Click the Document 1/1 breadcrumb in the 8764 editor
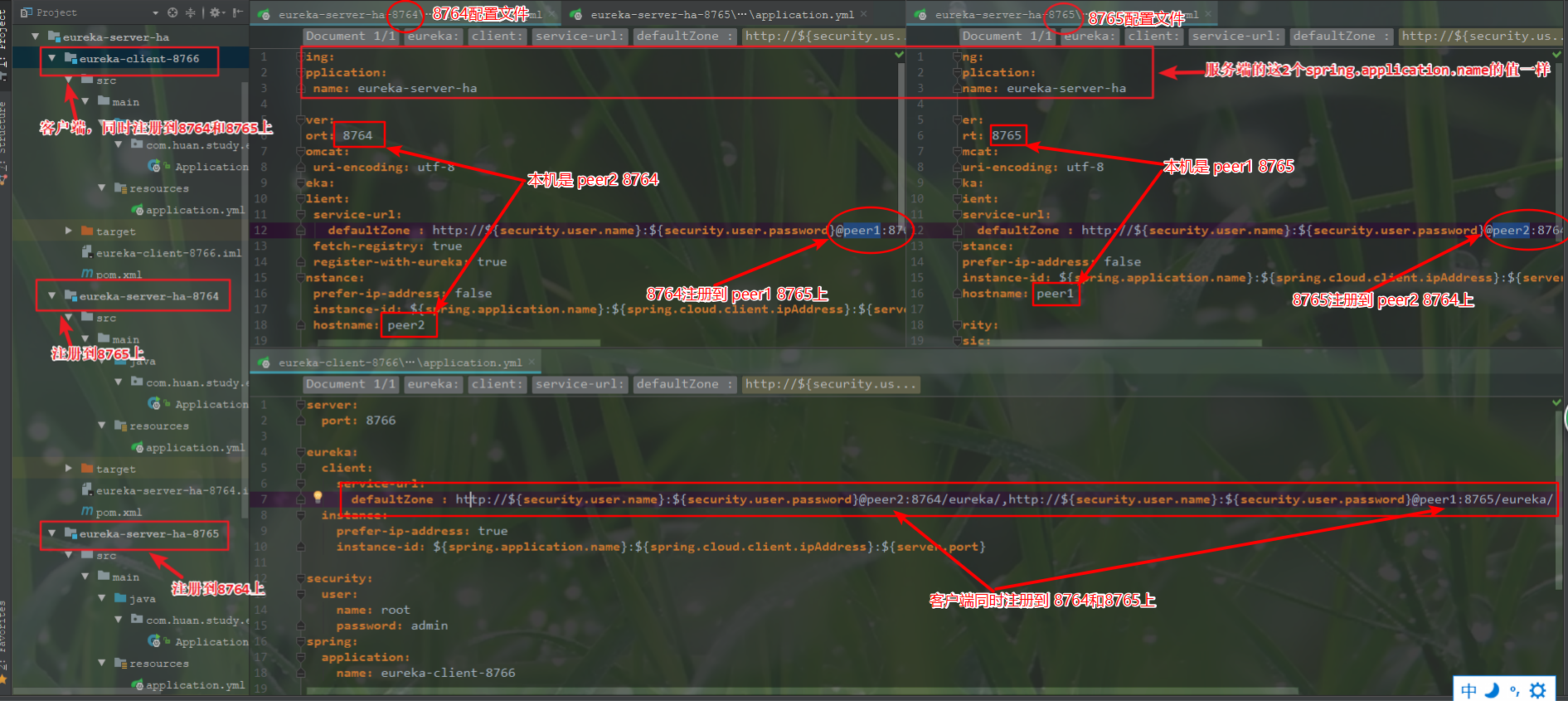The height and width of the screenshot is (701, 1568). 351,36
